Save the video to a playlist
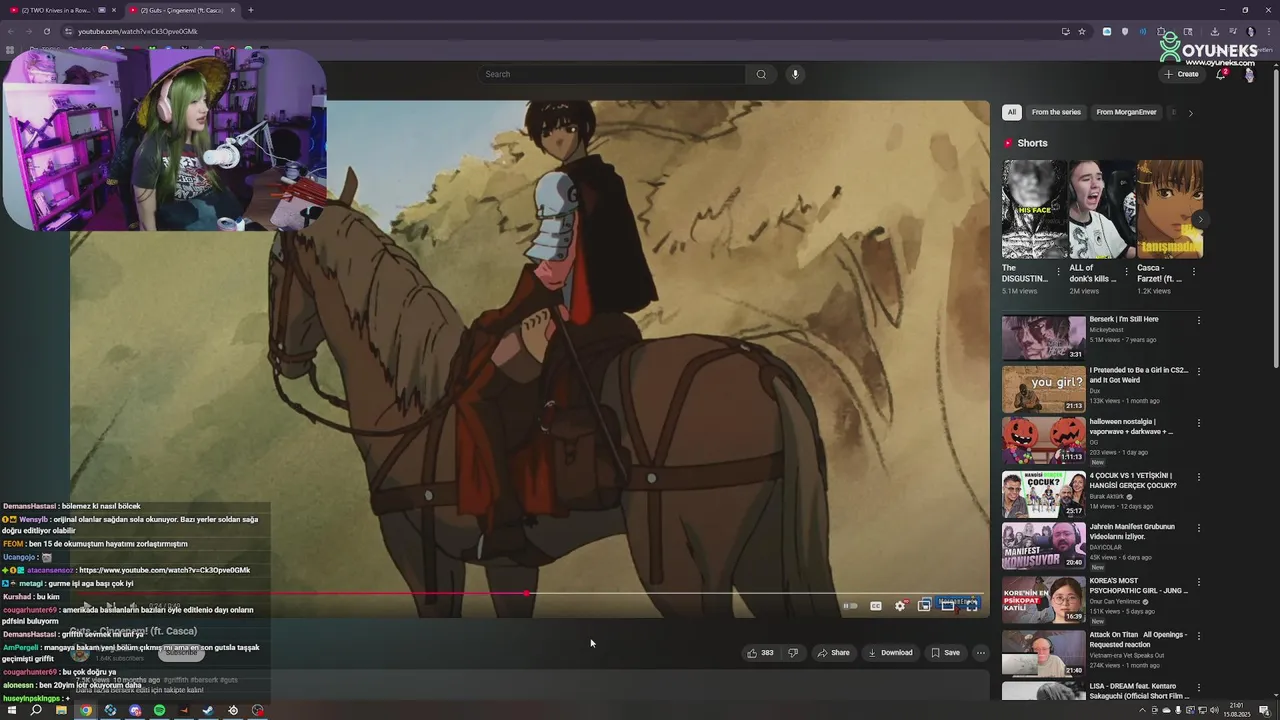 coord(945,653)
